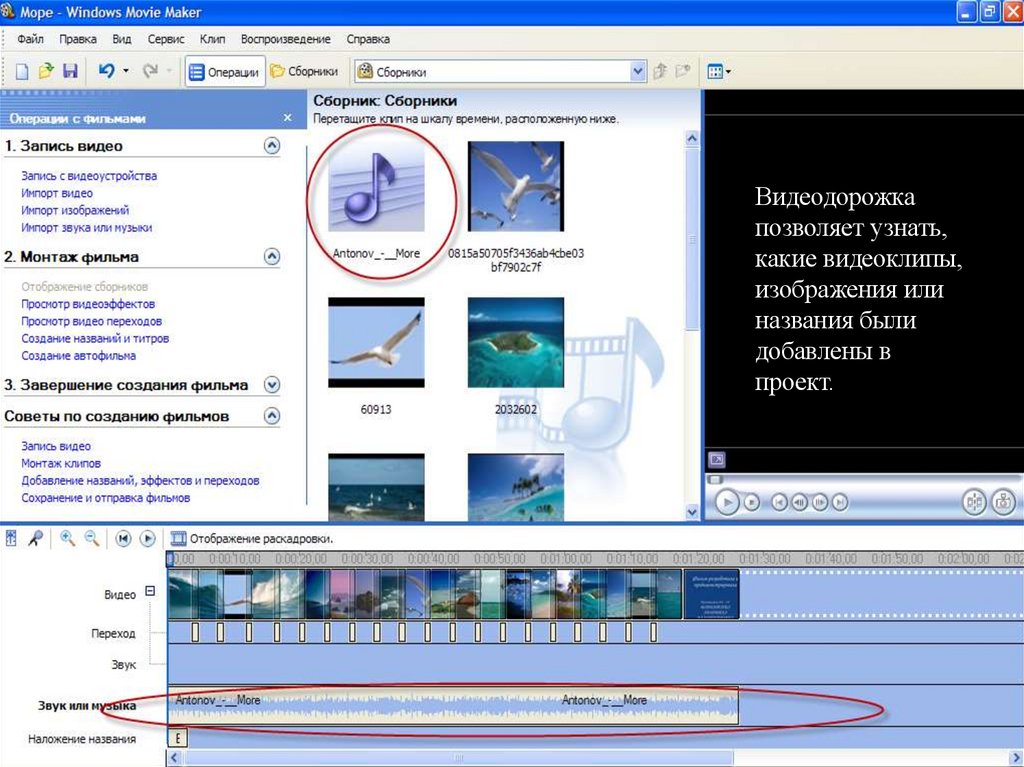The height and width of the screenshot is (767, 1024).
Task: Click the split clip button in preview monitor
Action: (x=974, y=502)
